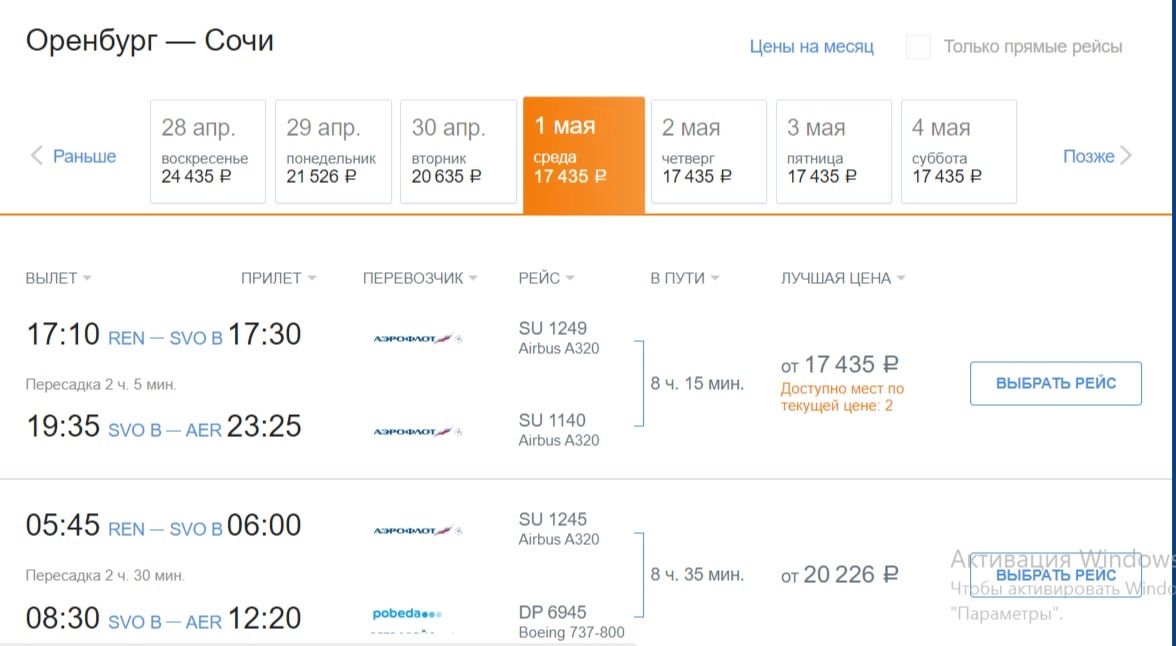
Task: Sort by Лучшая цена column
Action: click(842, 278)
